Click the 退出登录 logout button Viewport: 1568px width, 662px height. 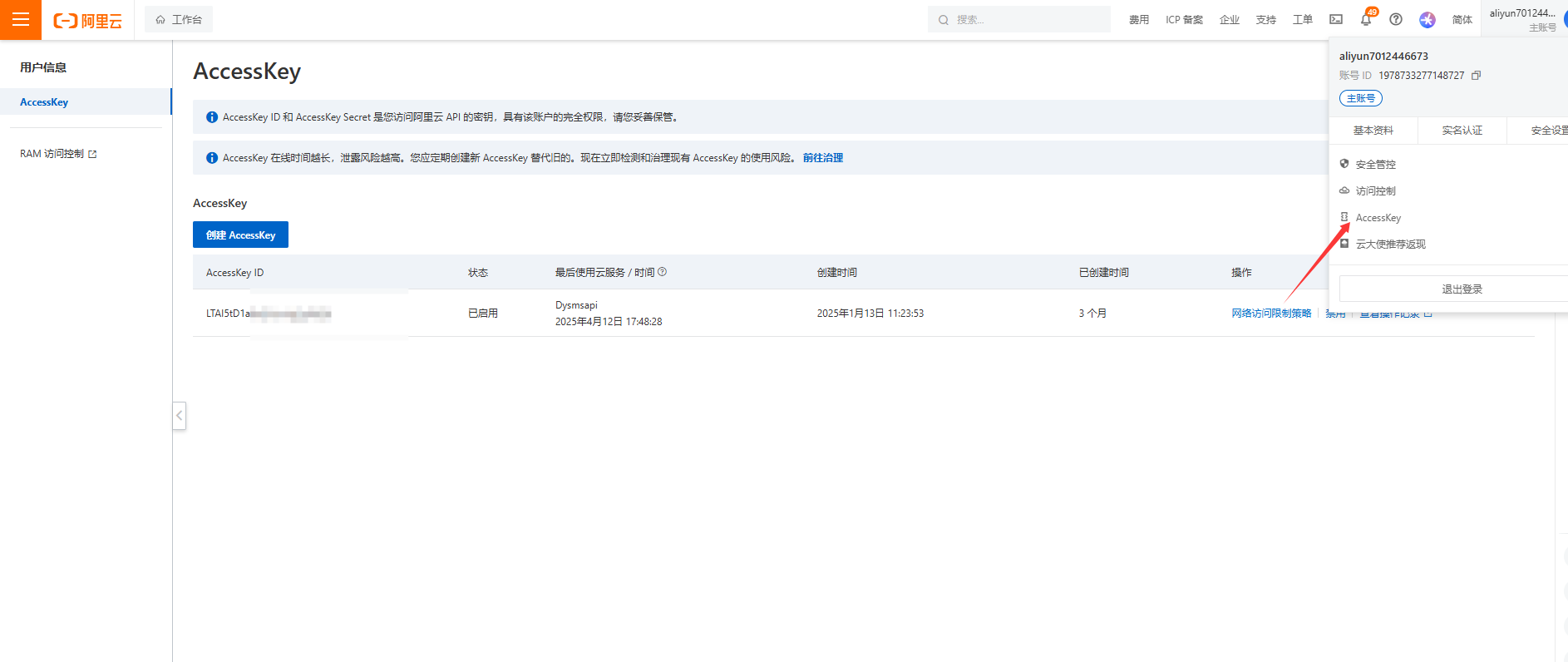1462,289
